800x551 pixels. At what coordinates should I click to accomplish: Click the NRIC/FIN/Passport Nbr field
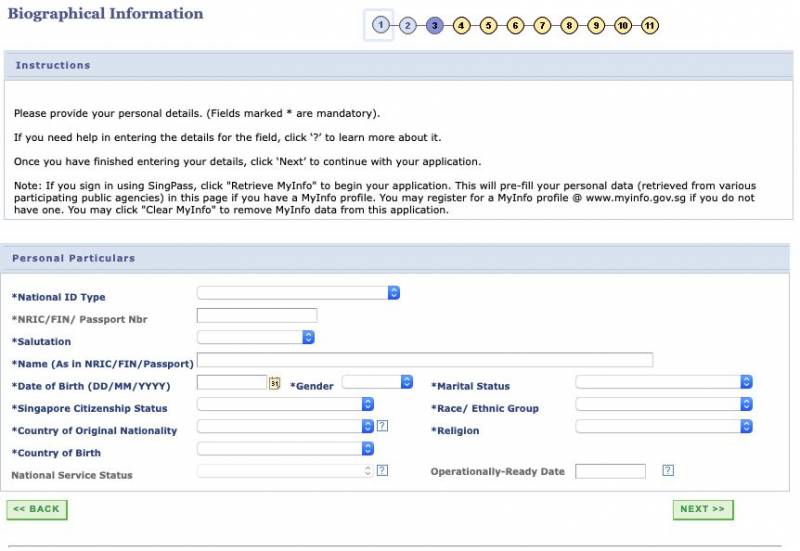(257, 316)
